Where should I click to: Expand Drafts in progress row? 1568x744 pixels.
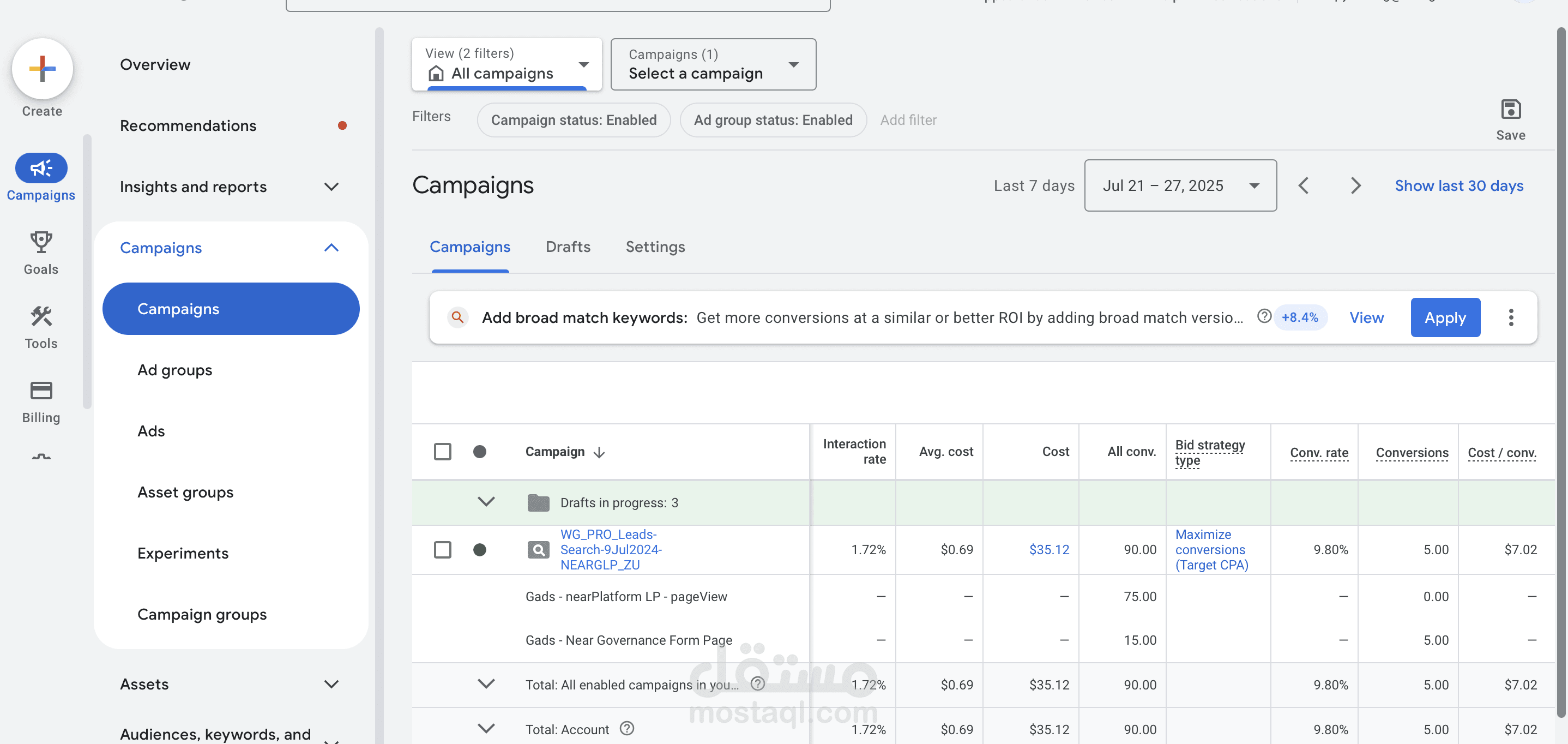[x=486, y=502]
